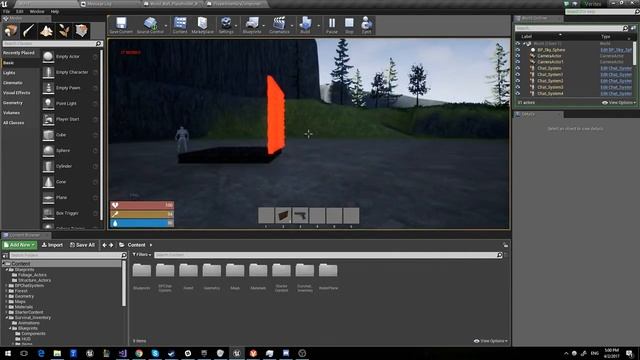640x360 pixels.
Task: Open the File menu
Action: [7, 11]
